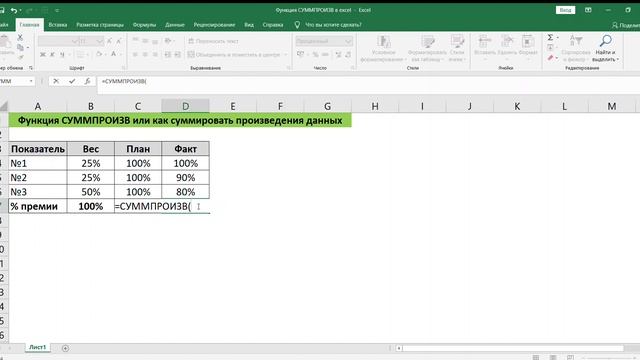This screenshot has height=360, width=640.
Task: Click the increase indent icon
Action: tap(177, 54)
